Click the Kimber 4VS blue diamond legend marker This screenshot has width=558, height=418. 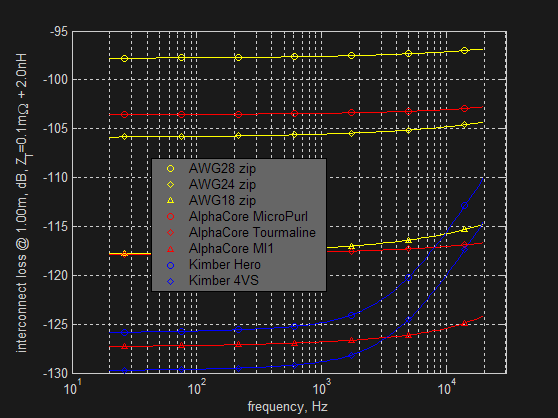pyautogui.click(x=170, y=281)
